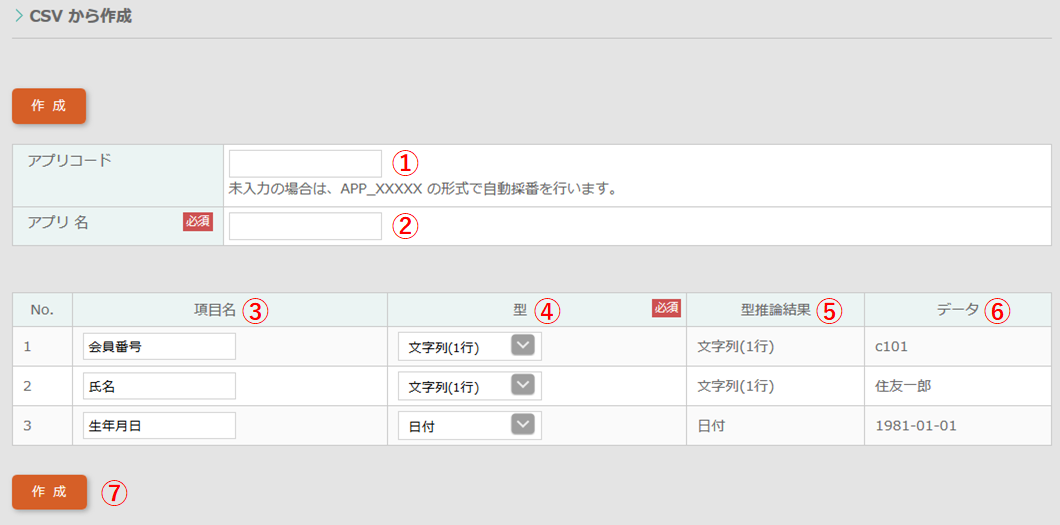
Task: Select the 会員番号 item name field
Action: click(159, 346)
